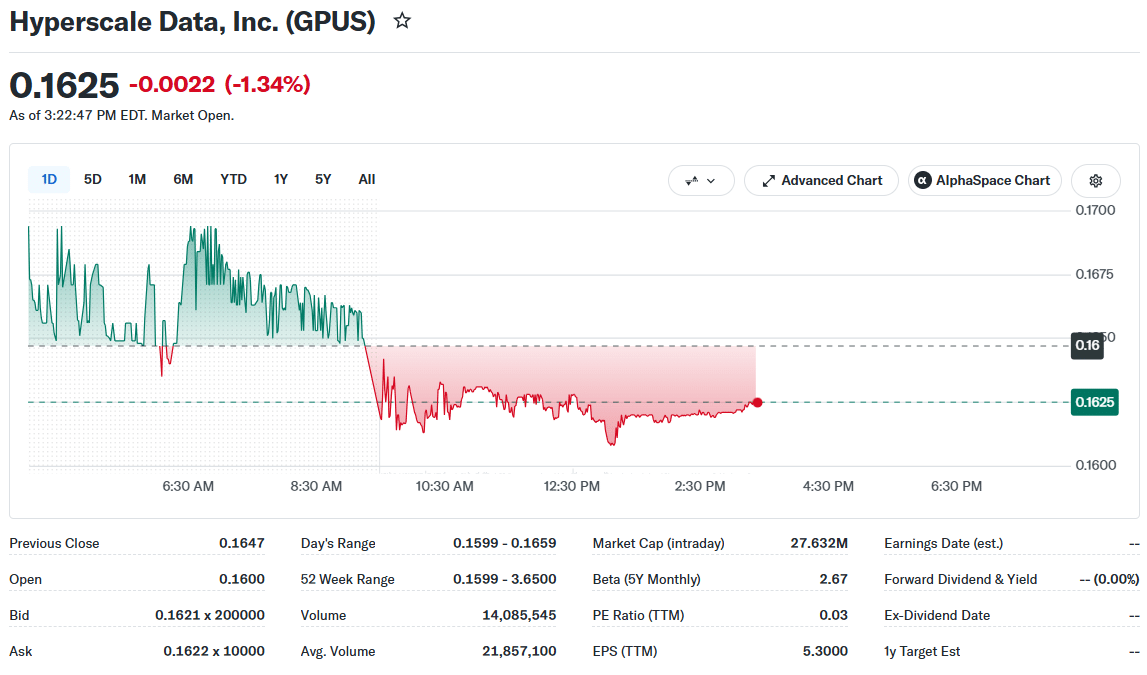Click the Open value 0.1600
Screen dimensions: 1147x675
coord(241,579)
